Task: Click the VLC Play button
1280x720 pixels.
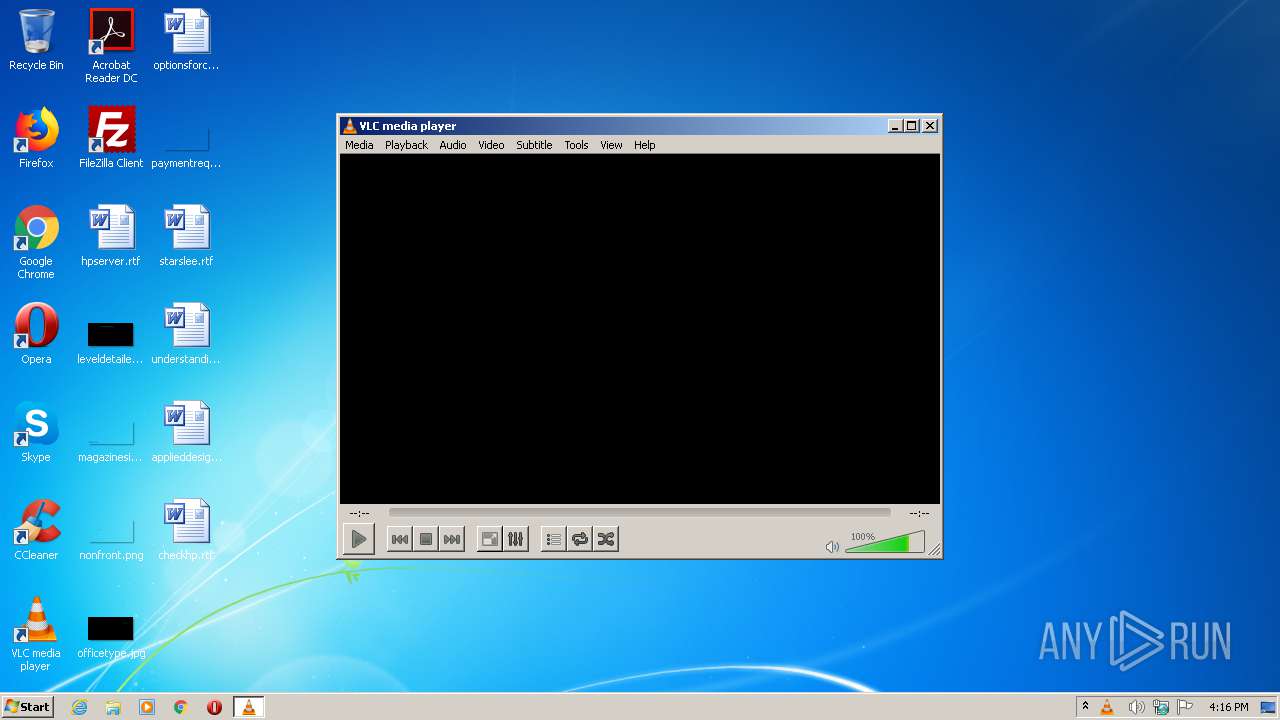Action: 358,539
